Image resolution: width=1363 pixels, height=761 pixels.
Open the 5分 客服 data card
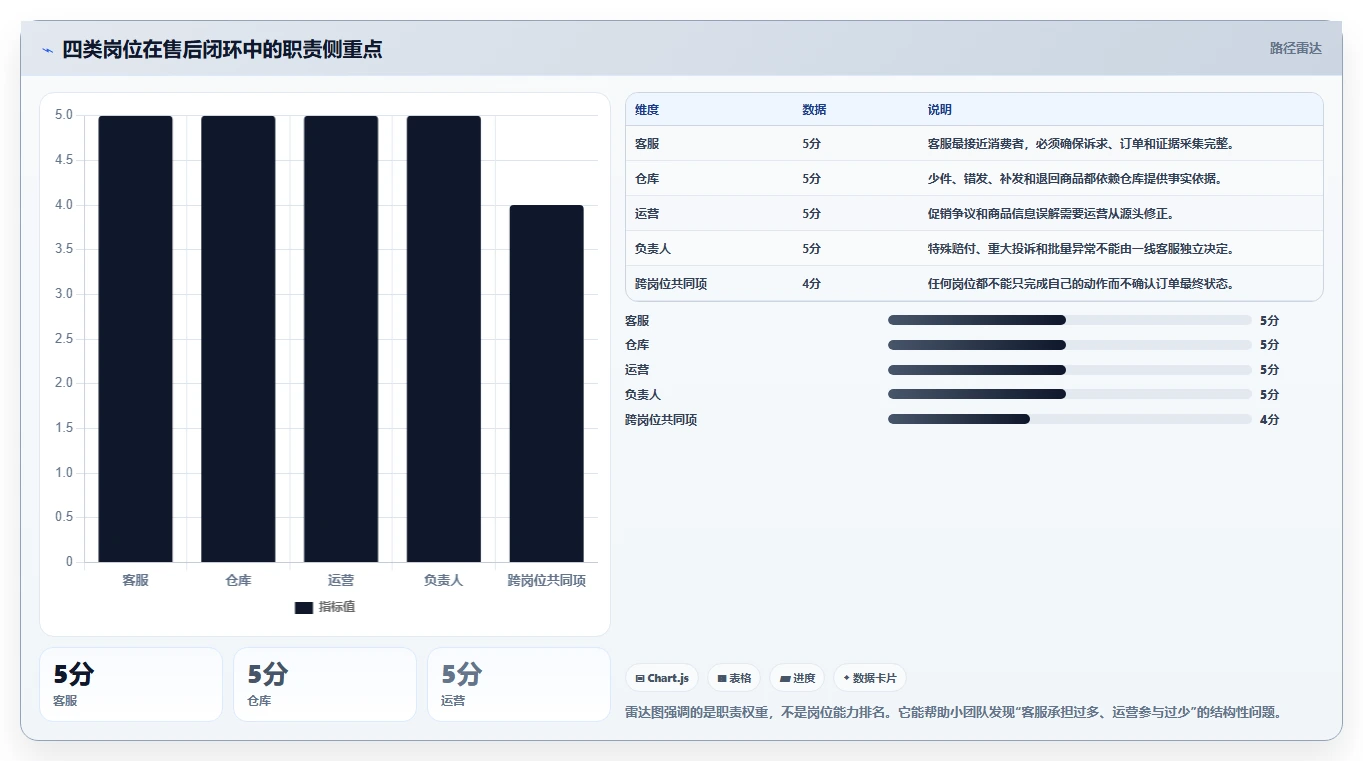(131, 684)
